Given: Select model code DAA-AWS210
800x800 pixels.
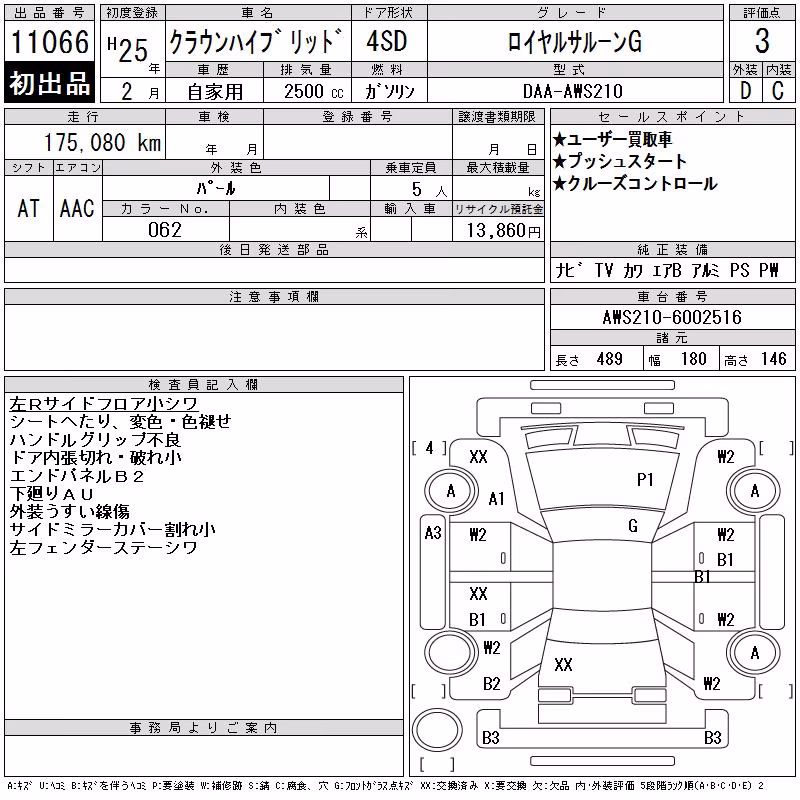Looking at the screenshot, I should point(573,91).
